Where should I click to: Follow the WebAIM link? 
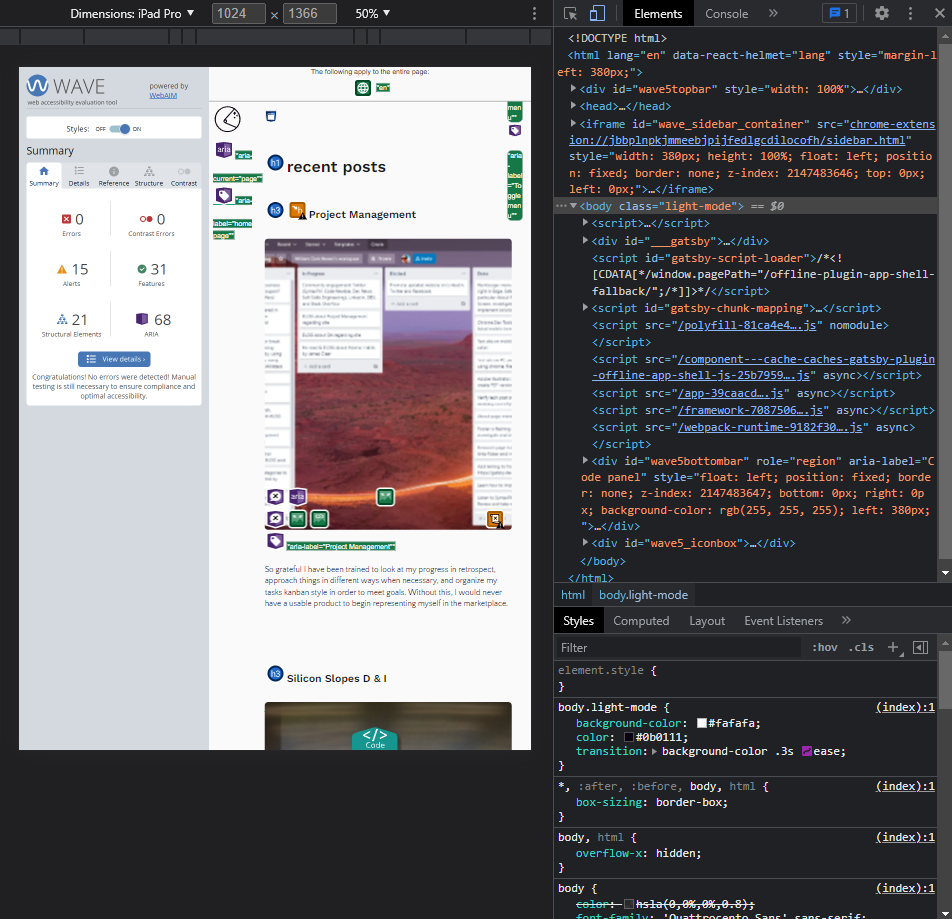[x=163, y=95]
